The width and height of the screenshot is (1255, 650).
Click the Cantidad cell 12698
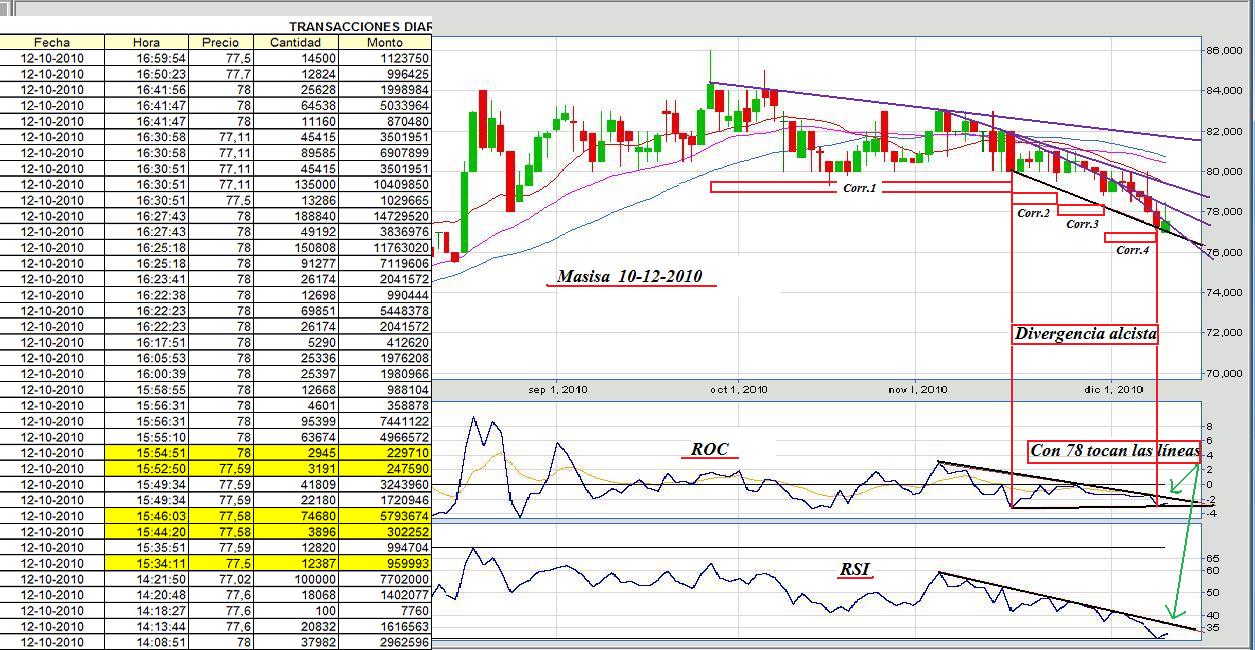(296, 295)
